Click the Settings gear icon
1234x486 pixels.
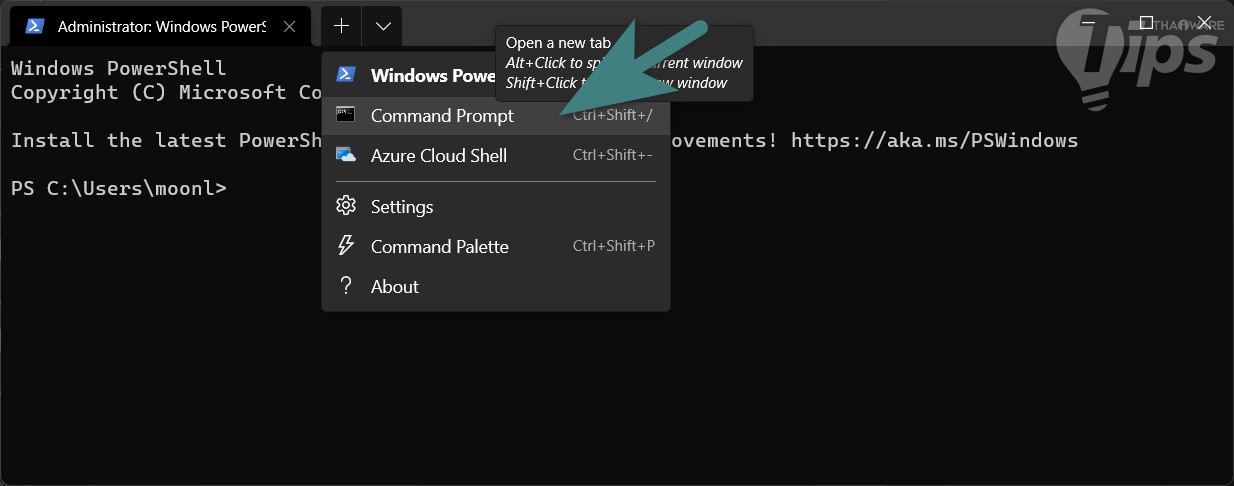click(x=346, y=206)
